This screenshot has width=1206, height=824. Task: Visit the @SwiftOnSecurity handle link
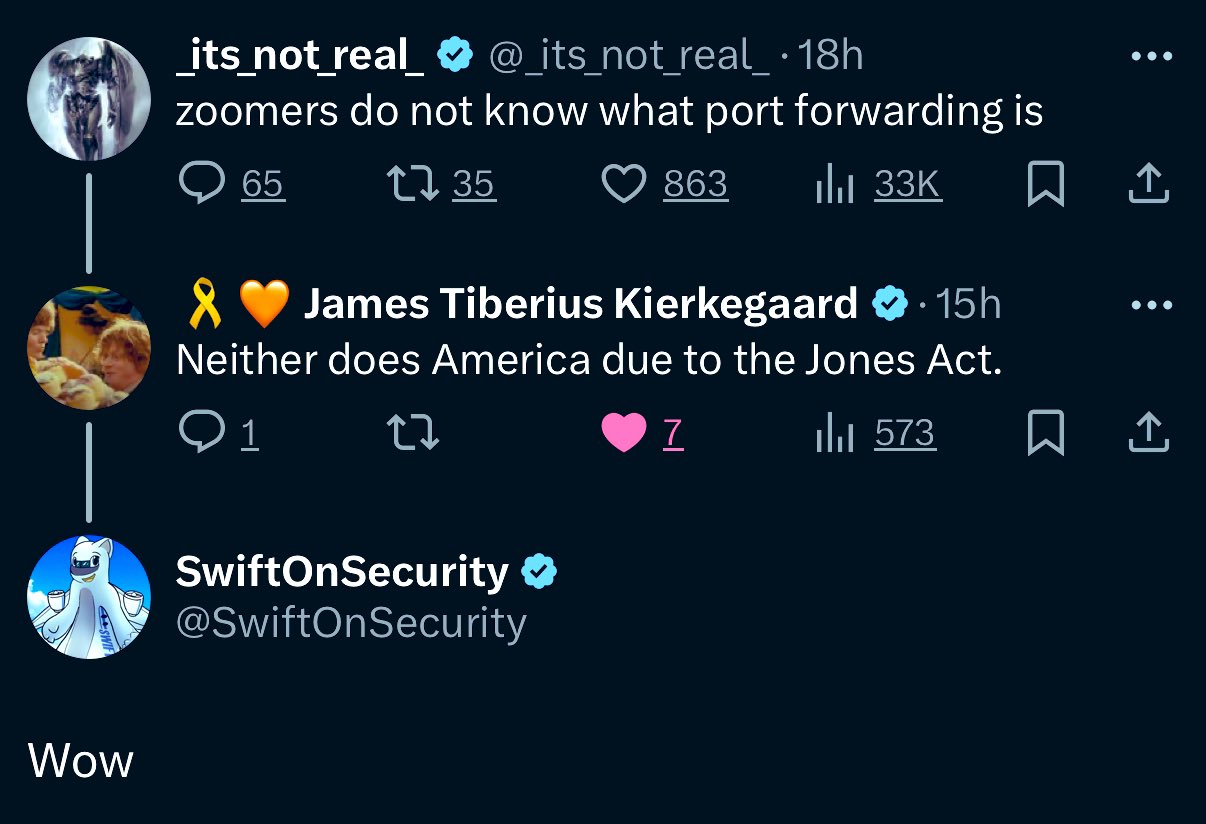pyautogui.click(x=351, y=623)
